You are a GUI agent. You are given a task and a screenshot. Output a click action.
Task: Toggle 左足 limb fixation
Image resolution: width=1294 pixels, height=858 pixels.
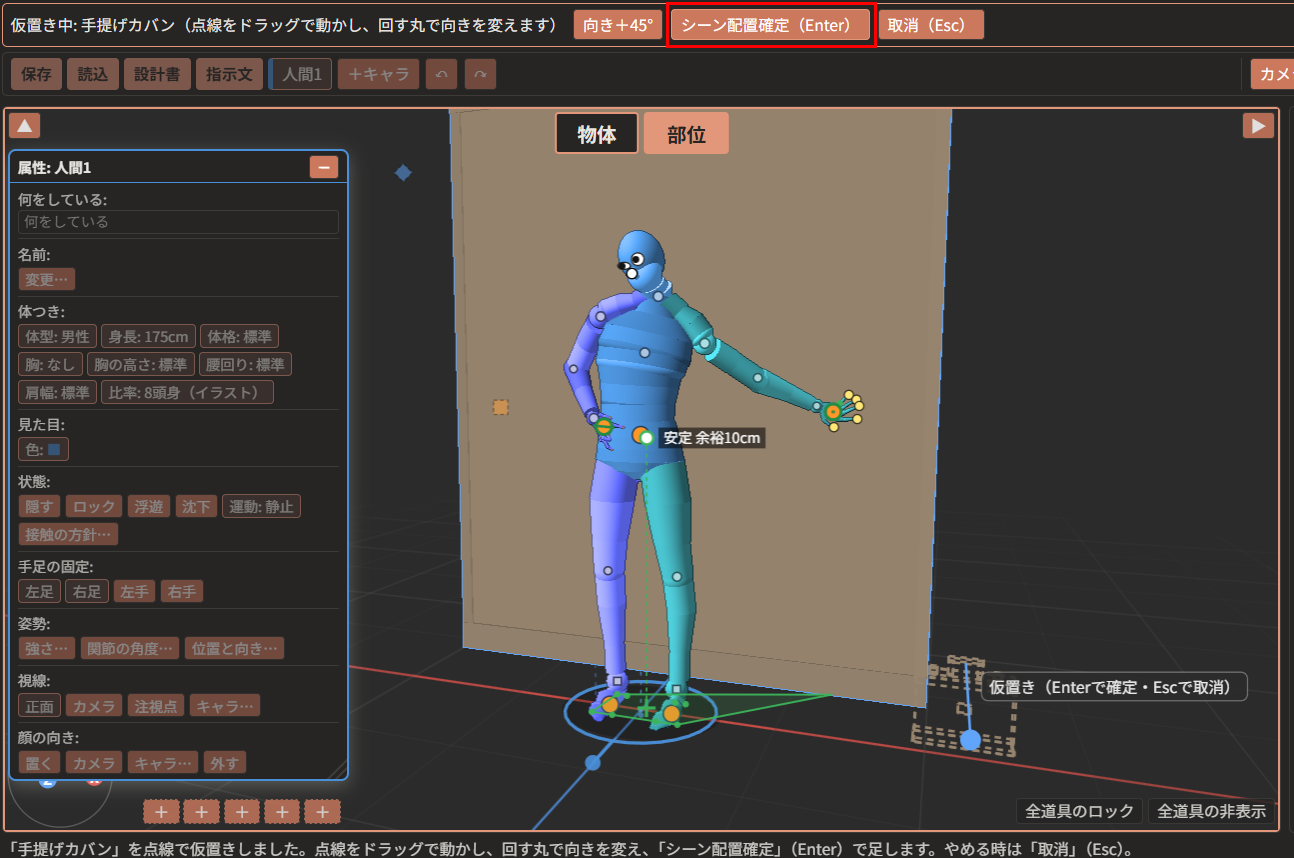40,591
